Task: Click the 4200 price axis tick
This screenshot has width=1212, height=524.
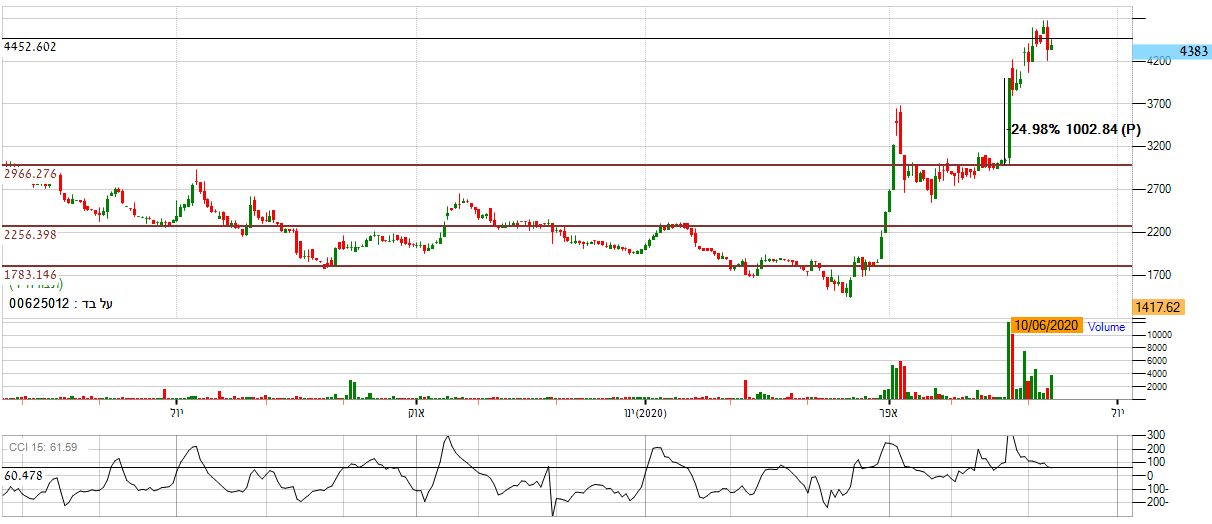Action: pyautogui.click(x=1159, y=61)
